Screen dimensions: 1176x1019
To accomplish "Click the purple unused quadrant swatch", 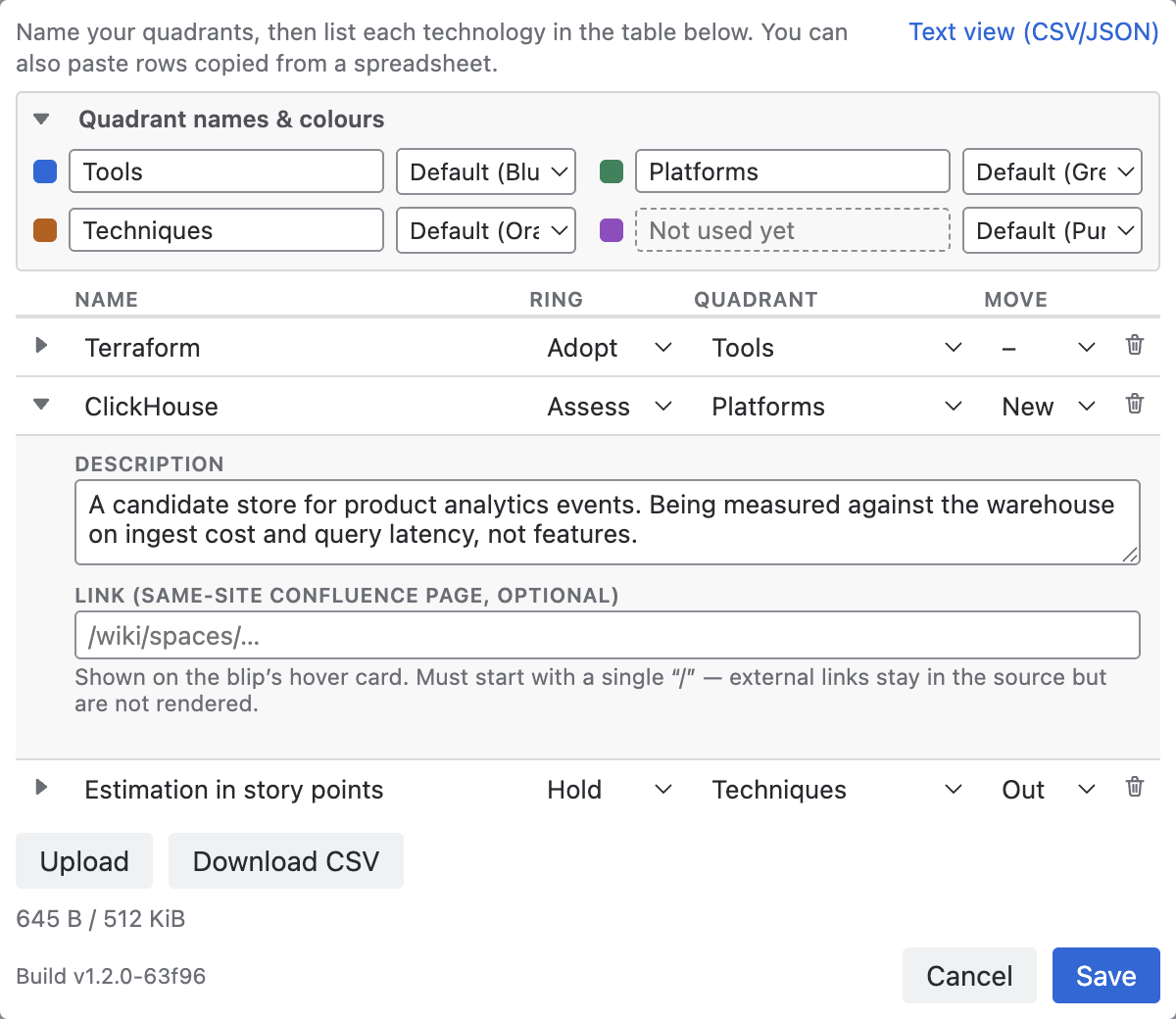I will point(612,230).
